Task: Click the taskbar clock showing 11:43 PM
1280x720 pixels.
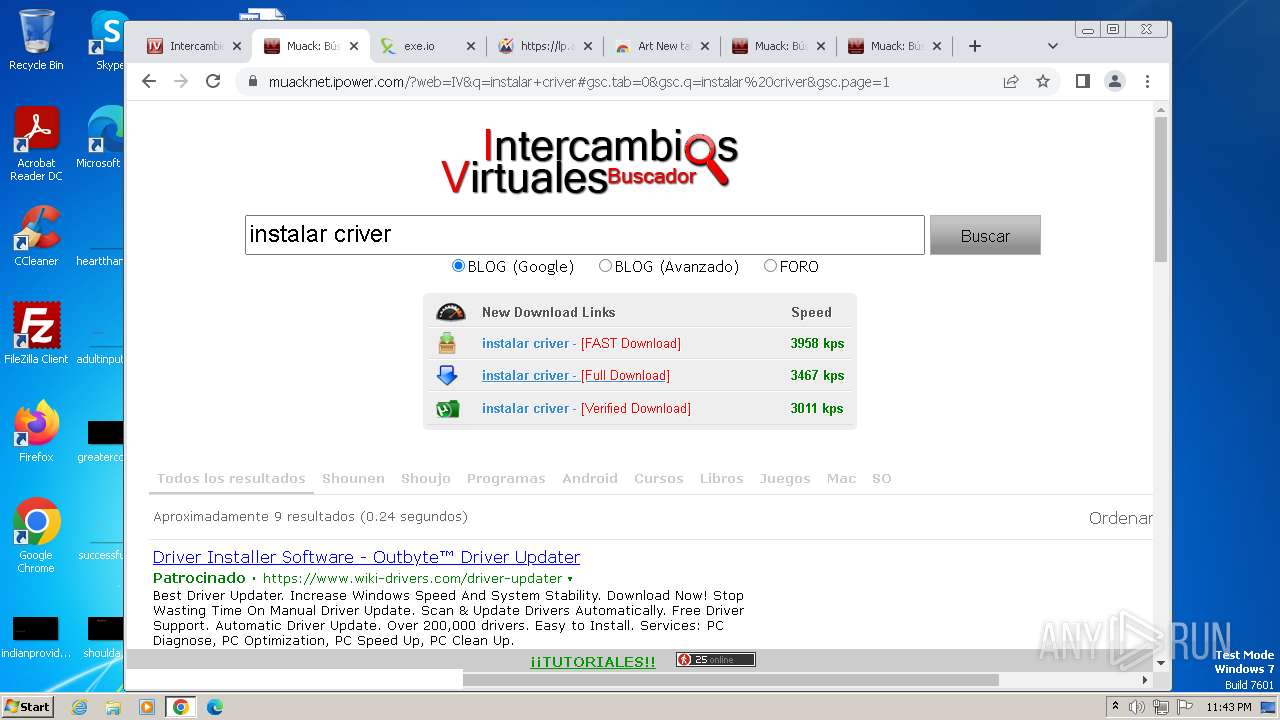Action: [1229, 707]
